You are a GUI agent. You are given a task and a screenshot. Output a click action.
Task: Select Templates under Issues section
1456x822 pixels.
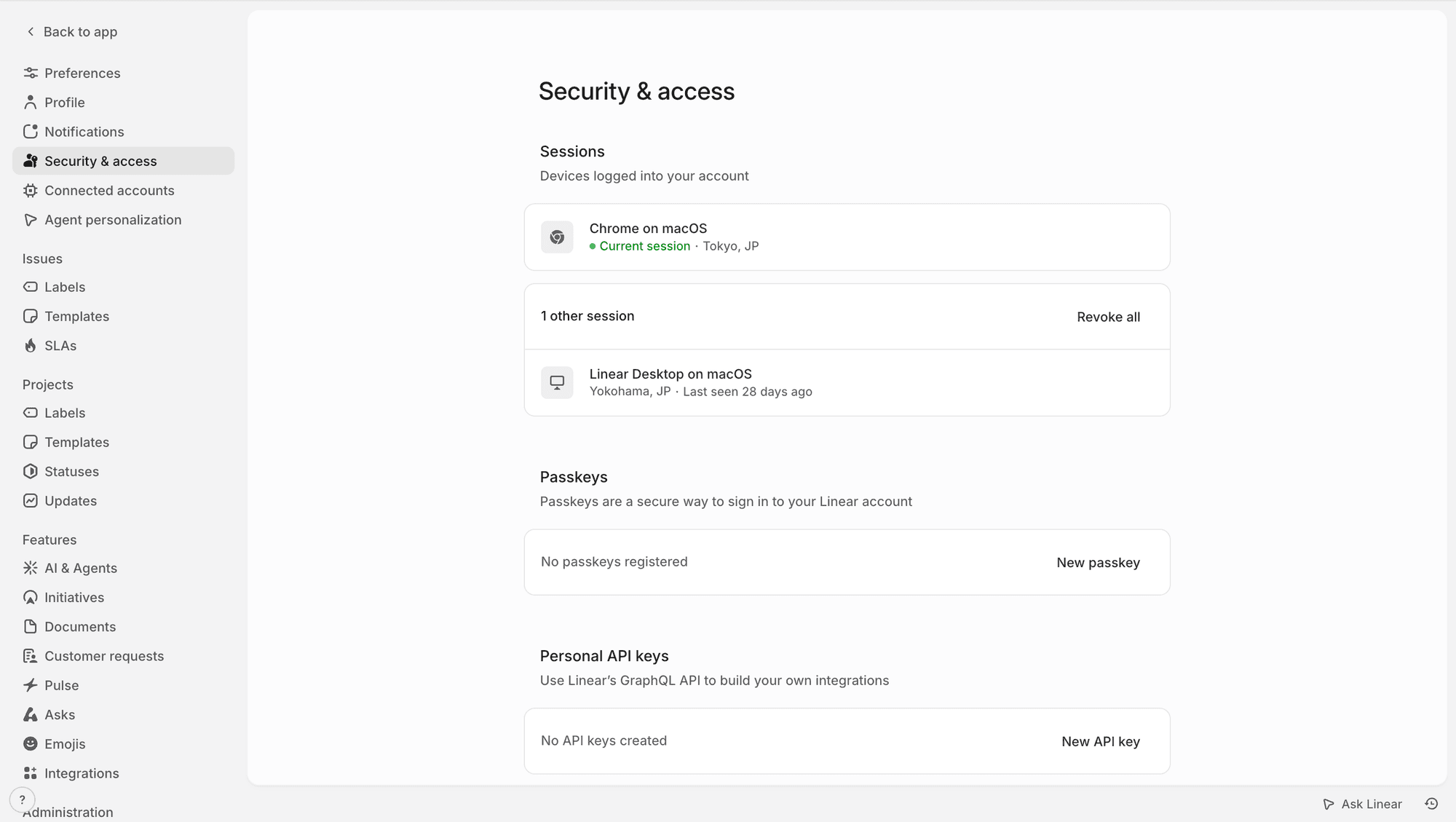[x=76, y=316]
